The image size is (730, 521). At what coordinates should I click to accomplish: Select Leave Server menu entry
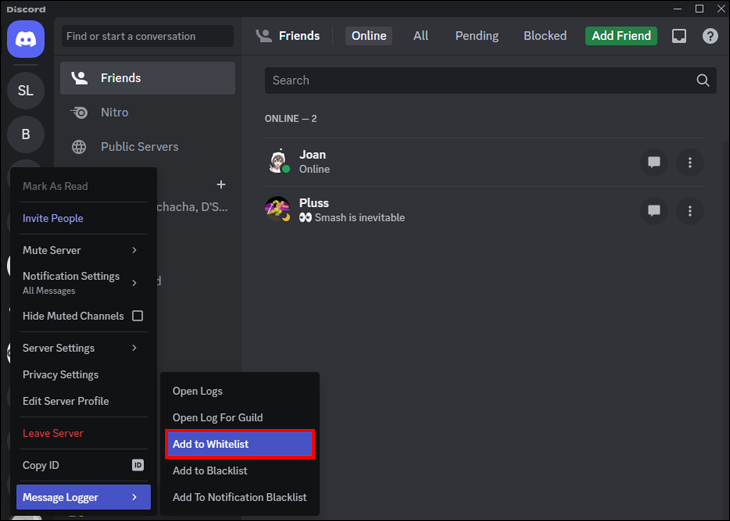53,433
